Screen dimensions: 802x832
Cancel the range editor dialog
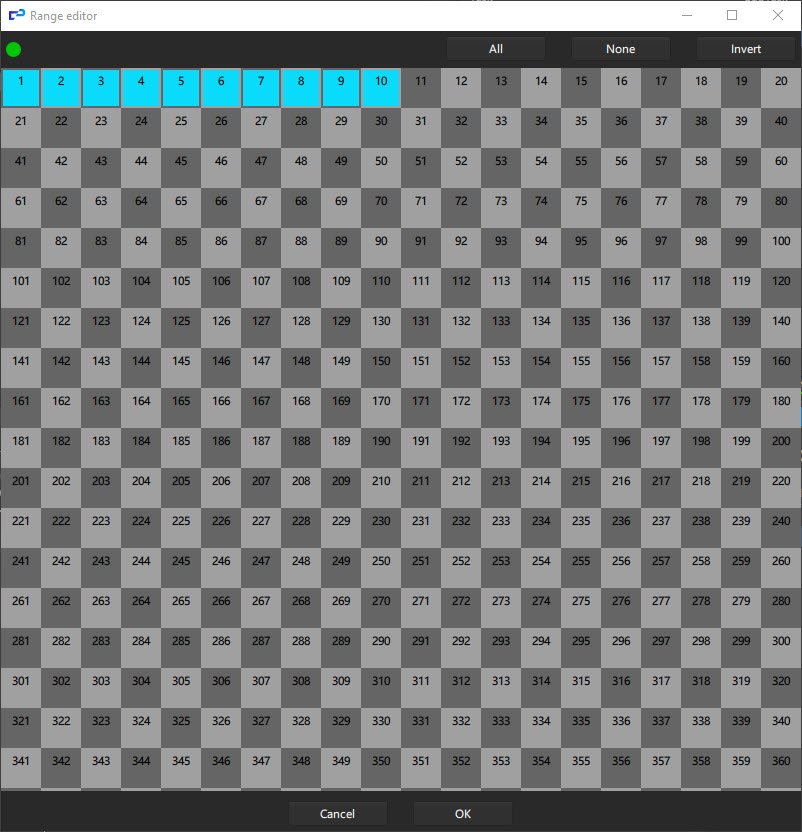click(337, 813)
